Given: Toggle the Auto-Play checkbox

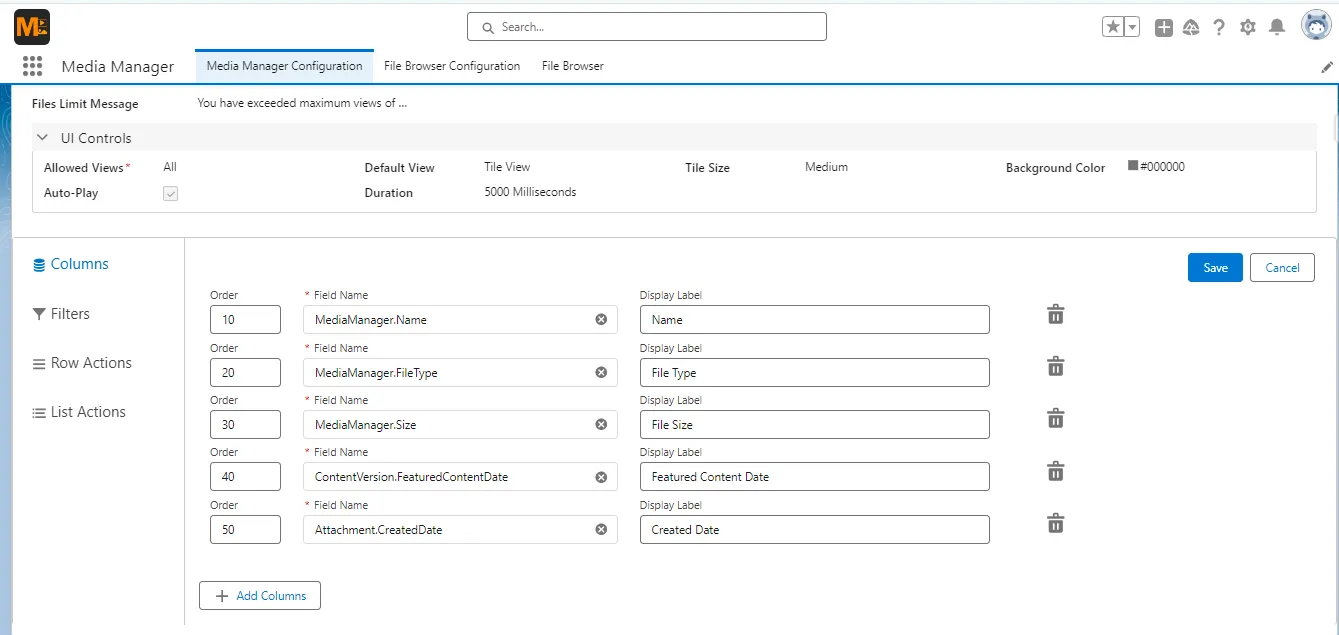Looking at the screenshot, I should click(x=171, y=194).
